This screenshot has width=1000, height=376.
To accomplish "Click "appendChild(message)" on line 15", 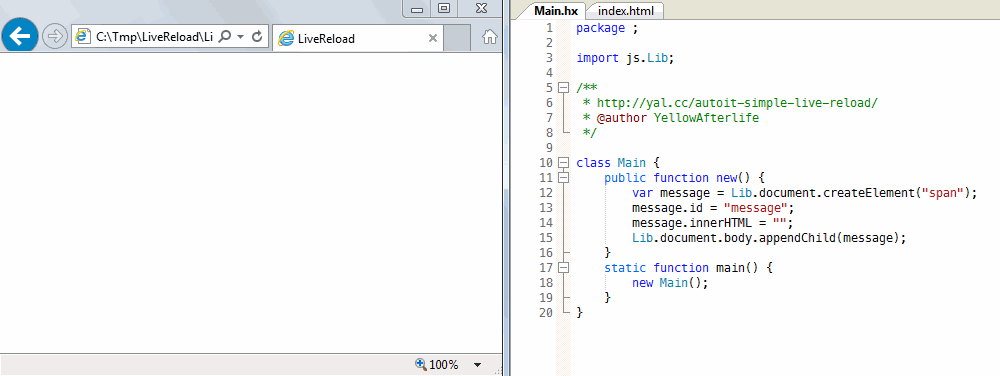I will pos(828,238).
